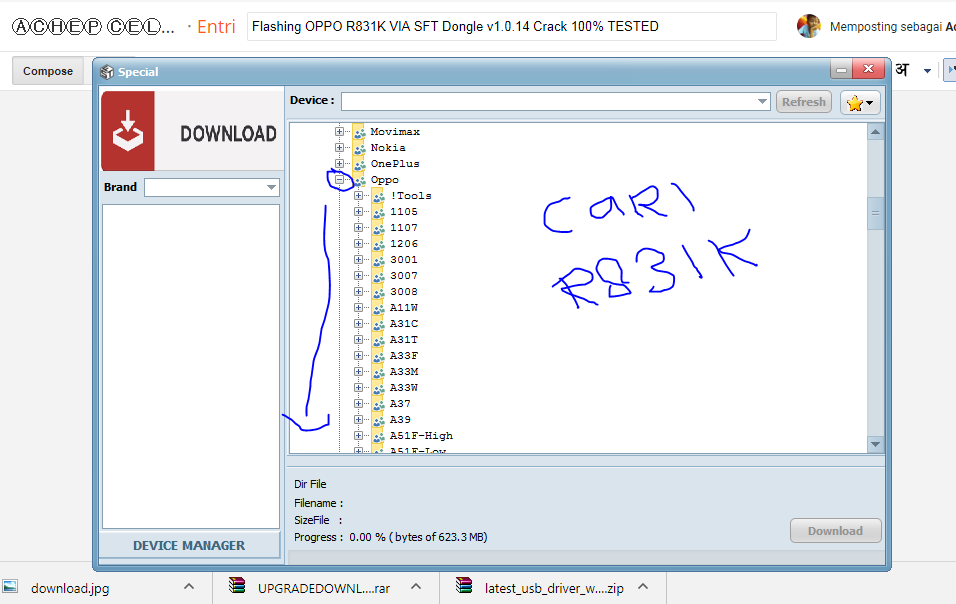
Task: Click the Refresh button
Action: pyautogui.click(x=804, y=102)
